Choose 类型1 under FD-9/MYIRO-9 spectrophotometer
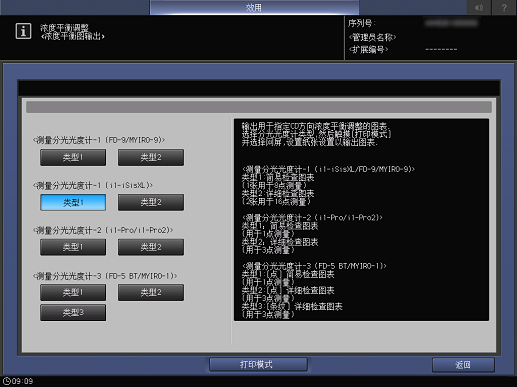 (x=73, y=157)
